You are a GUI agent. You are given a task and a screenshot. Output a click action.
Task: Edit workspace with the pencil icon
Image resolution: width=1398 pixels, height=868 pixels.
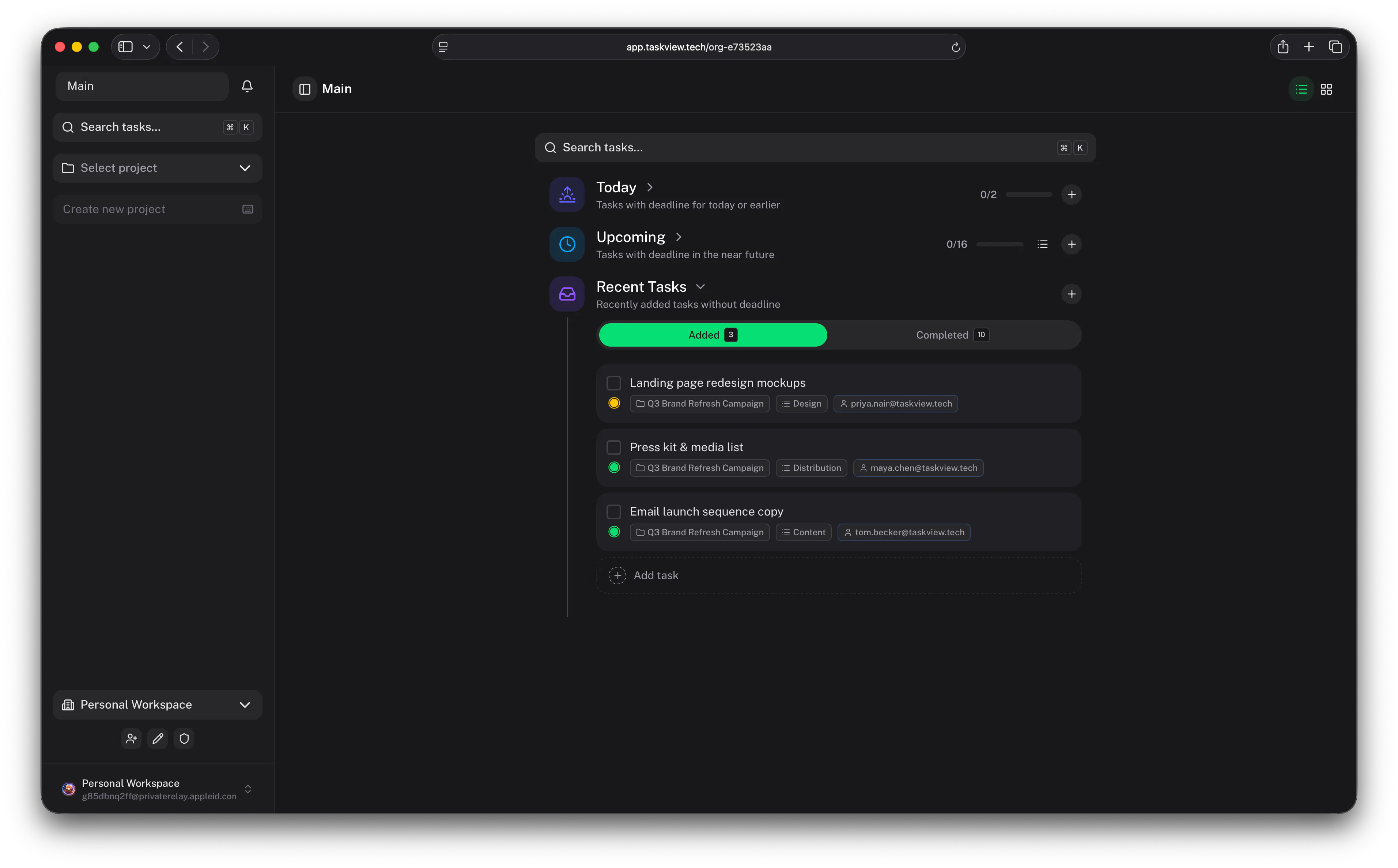[x=158, y=738]
